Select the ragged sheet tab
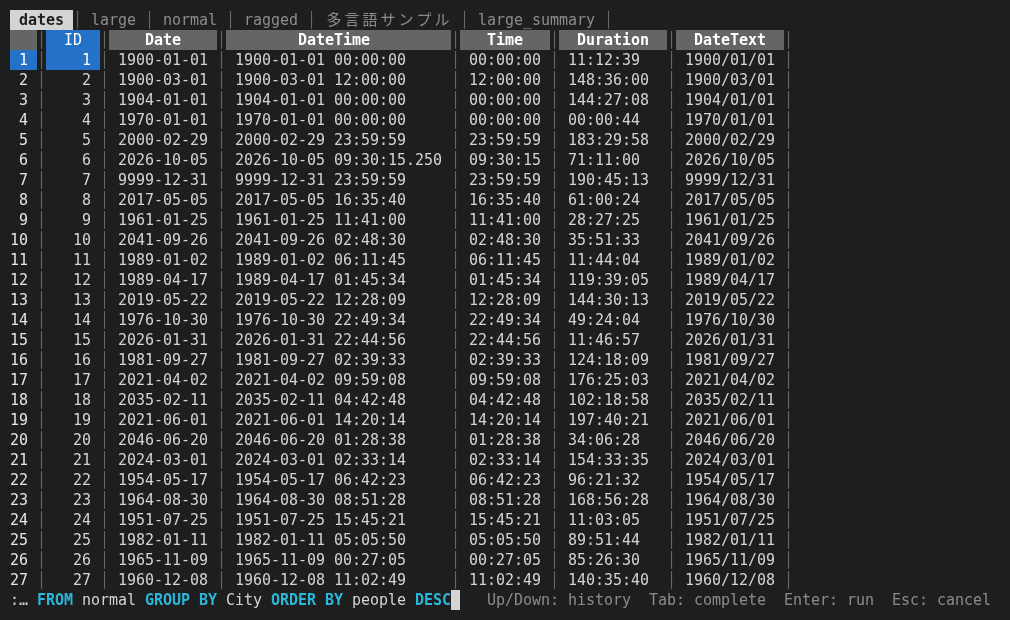1010x620 pixels. pyautogui.click(x=271, y=20)
